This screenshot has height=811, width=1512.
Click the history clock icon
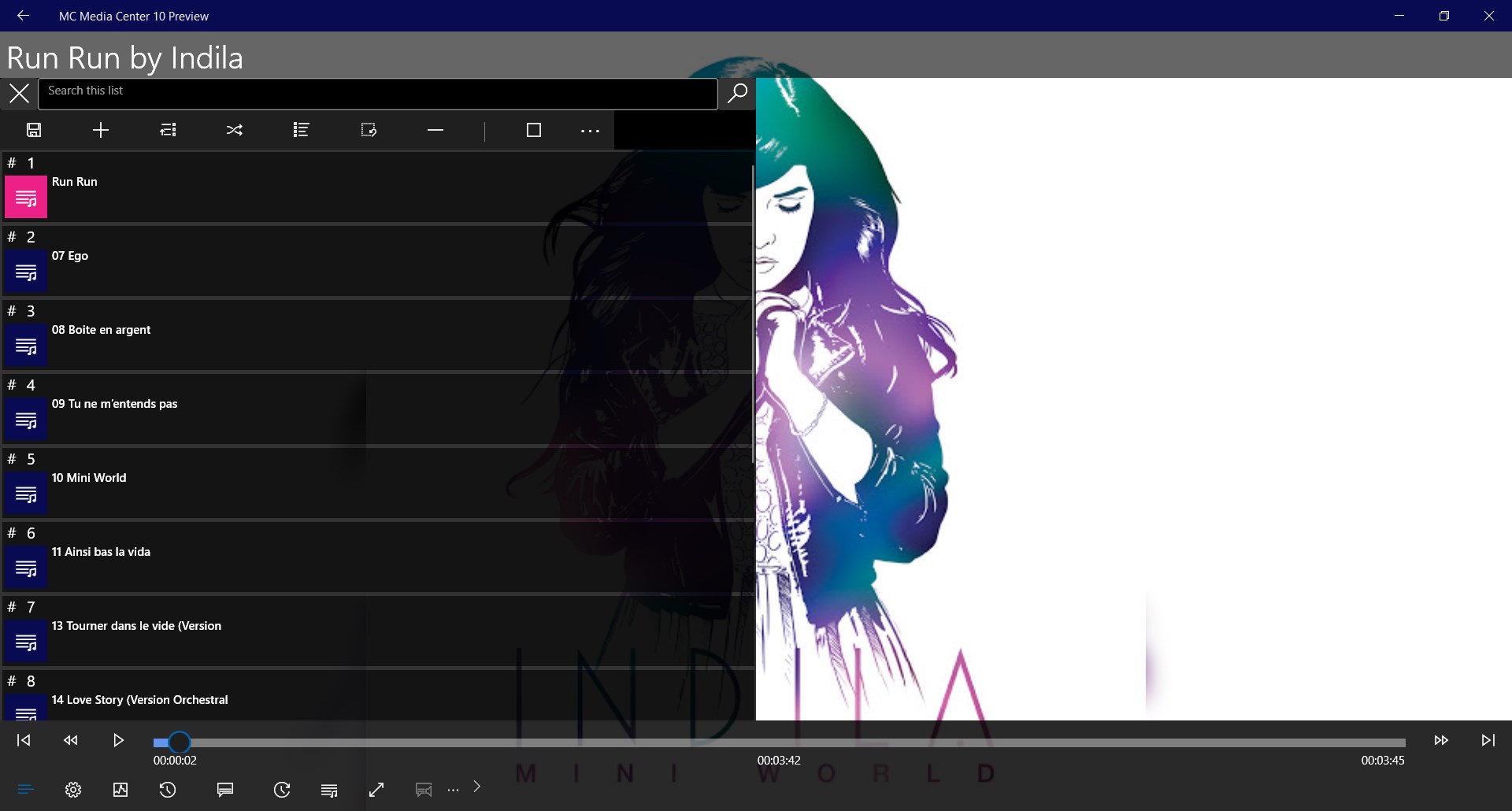[168, 790]
